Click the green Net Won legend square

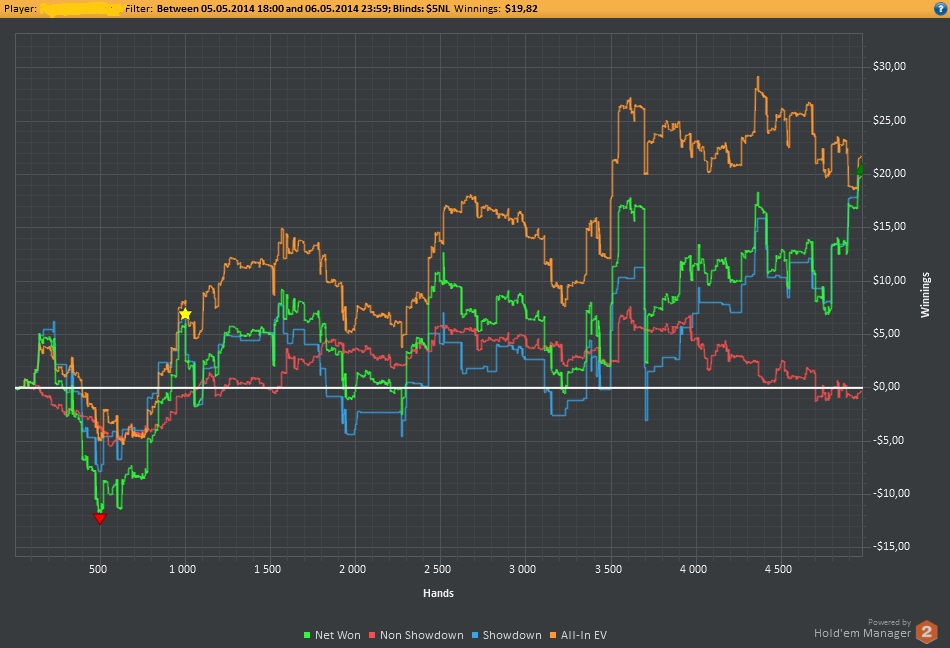pyautogui.click(x=307, y=635)
